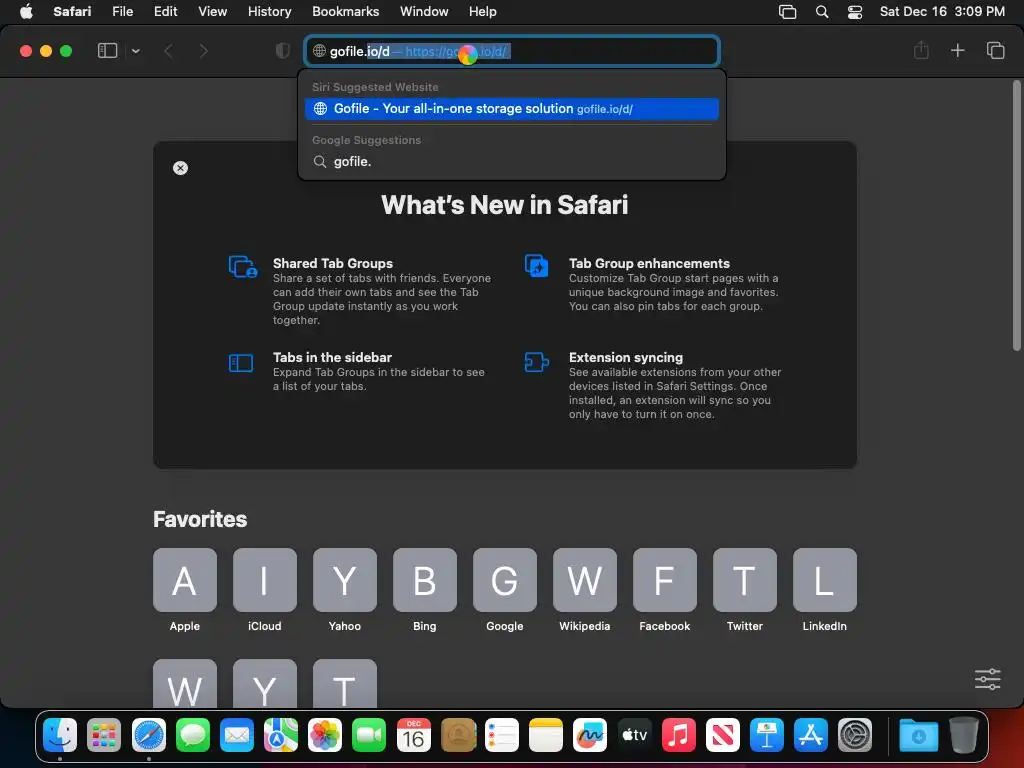Open the Safari menu
Image resolution: width=1024 pixels, height=768 pixels.
pyautogui.click(x=72, y=12)
